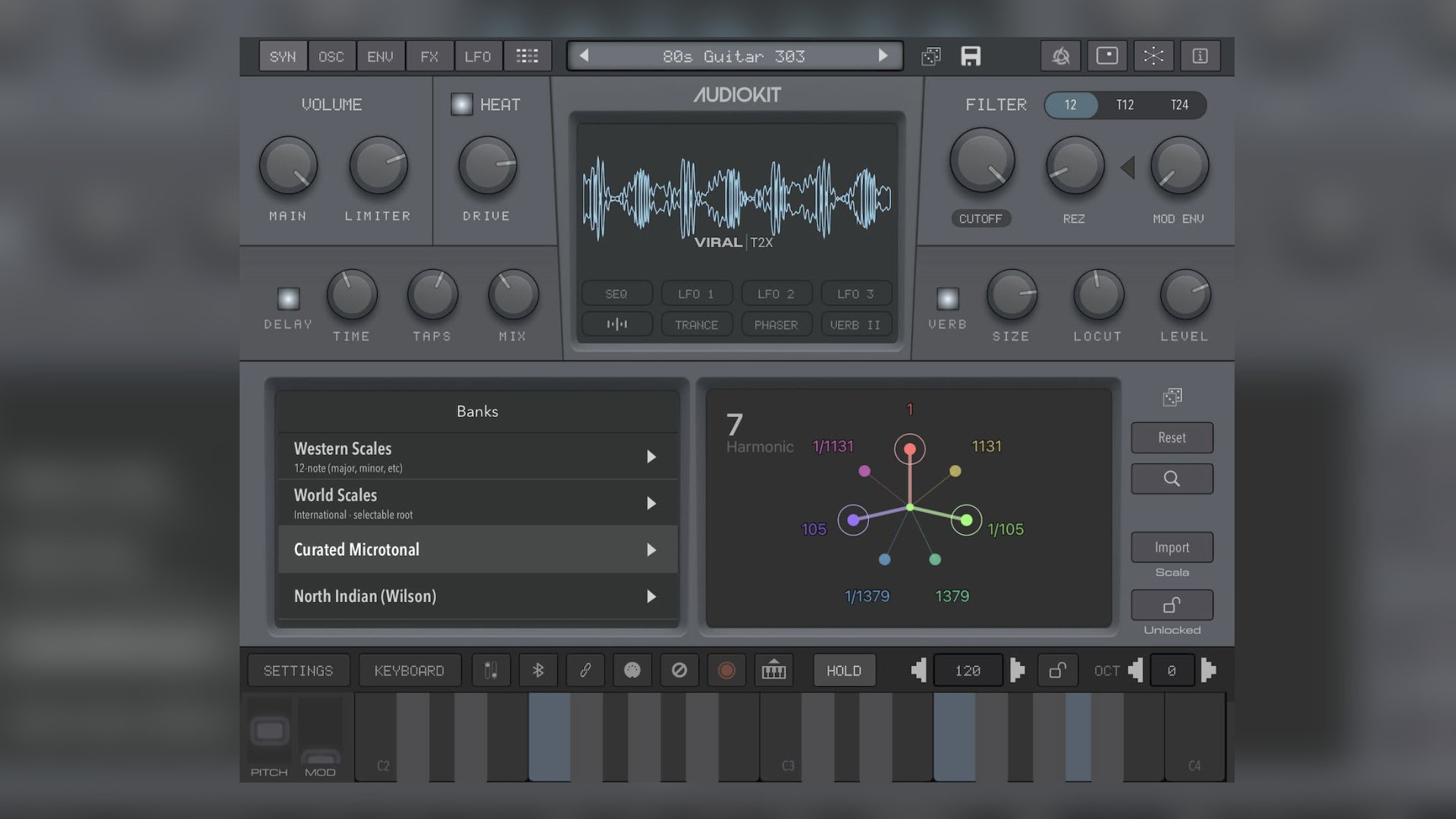Click the AudioKit logo icon button
The width and height of the screenshot is (1456, 819).
[1061, 56]
